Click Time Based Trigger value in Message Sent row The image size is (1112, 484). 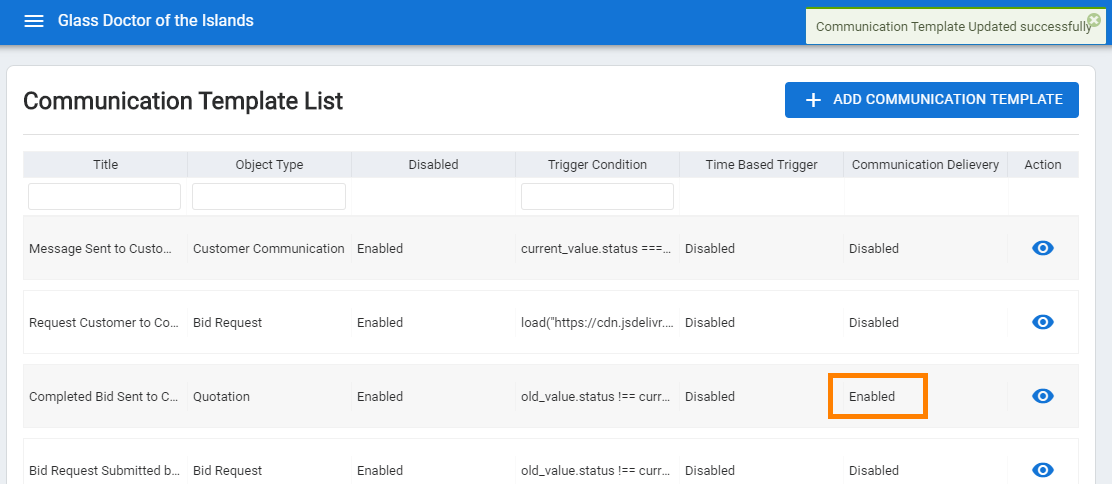click(710, 248)
